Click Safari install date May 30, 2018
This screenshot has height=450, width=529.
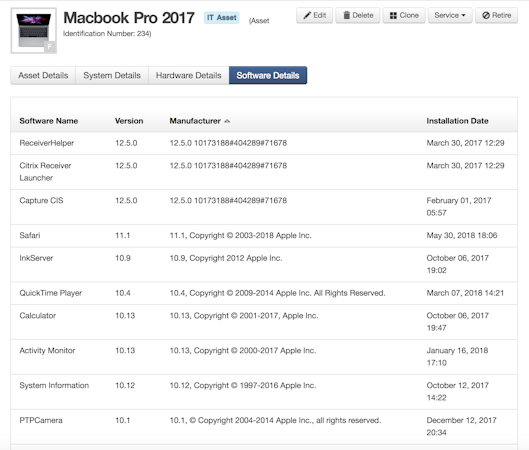(x=462, y=235)
